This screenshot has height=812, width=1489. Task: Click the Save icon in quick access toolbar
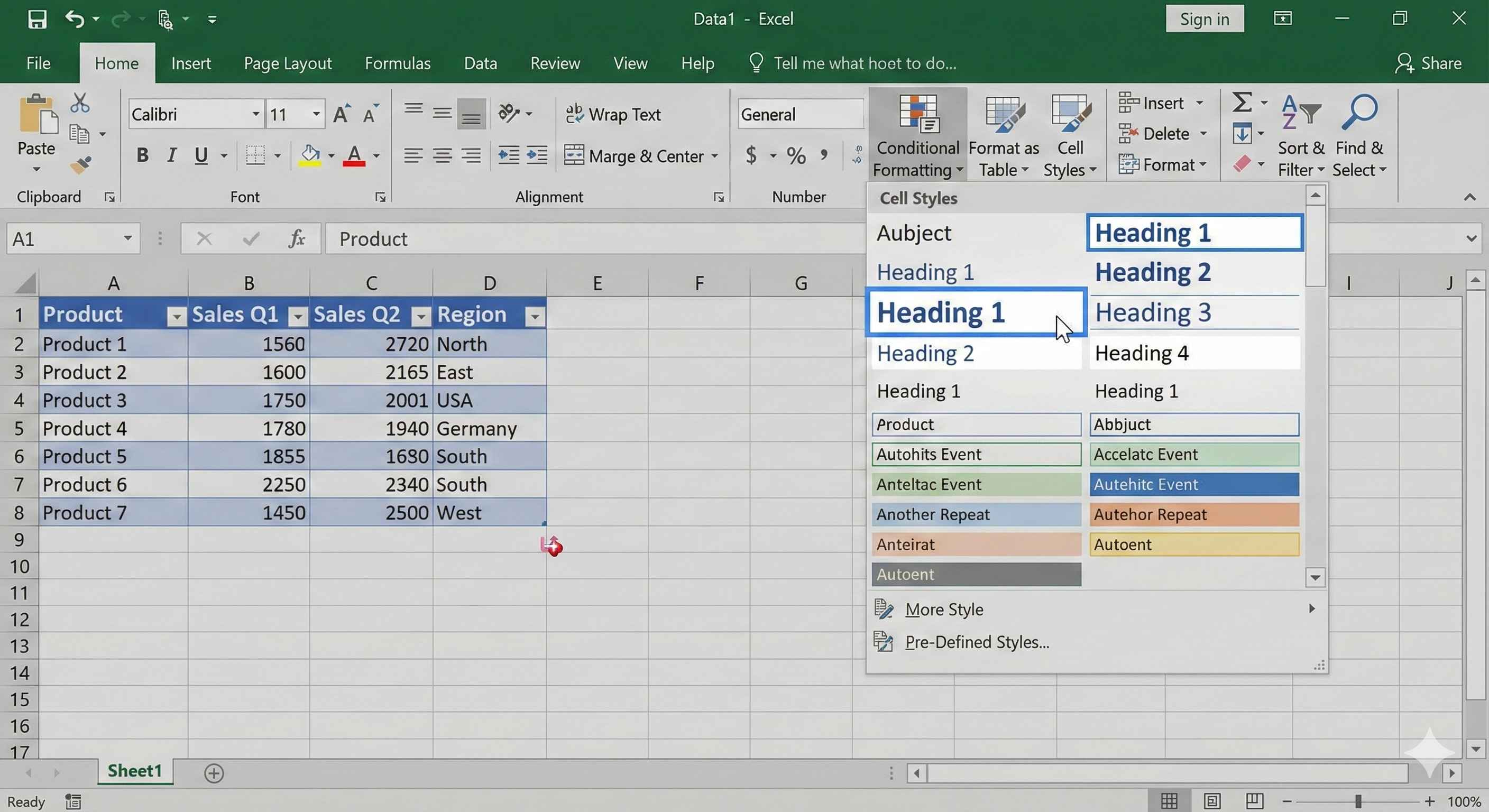point(37,19)
